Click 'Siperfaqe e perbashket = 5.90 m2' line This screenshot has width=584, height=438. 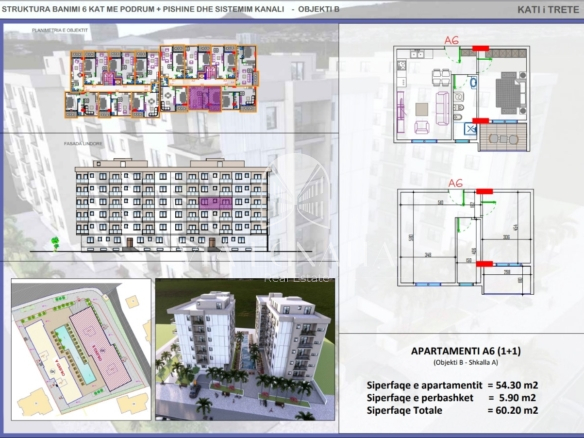click(451, 398)
